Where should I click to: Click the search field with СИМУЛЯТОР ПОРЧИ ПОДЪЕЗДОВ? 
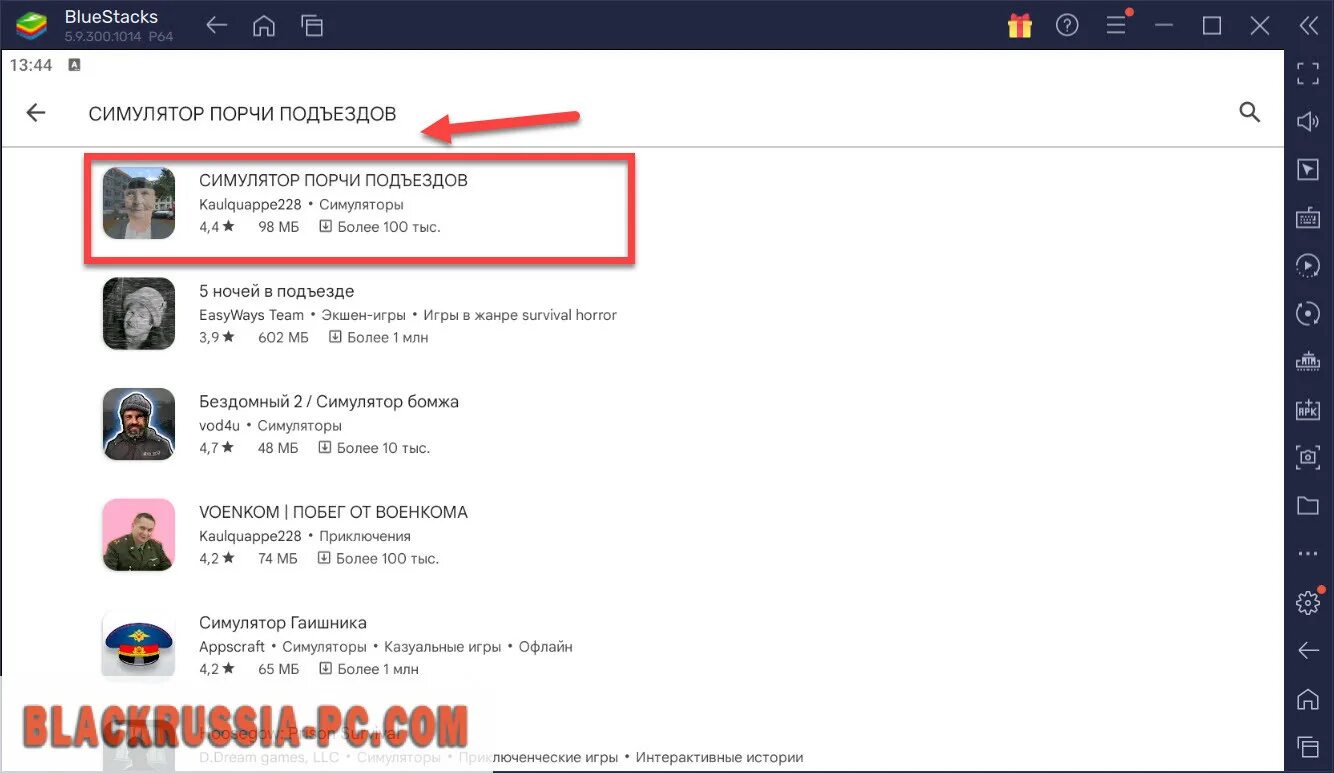[242, 114]
